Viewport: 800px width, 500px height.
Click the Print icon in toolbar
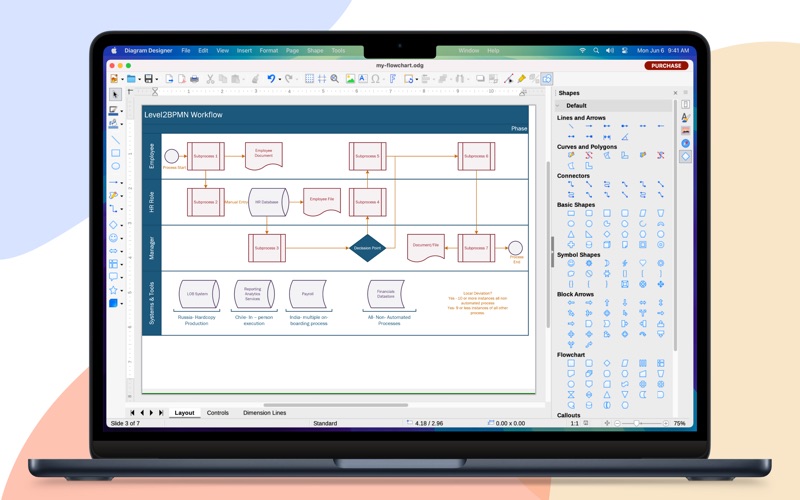pyautogui.click(x=194, y=79)
